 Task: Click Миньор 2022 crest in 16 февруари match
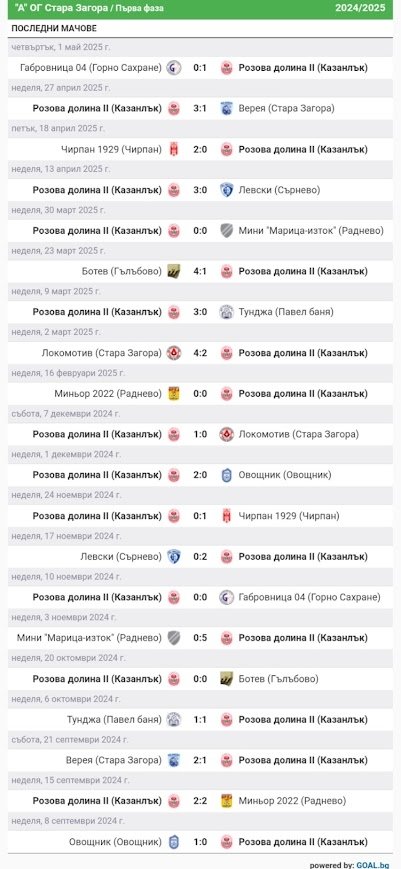click(x=174, y=393)
